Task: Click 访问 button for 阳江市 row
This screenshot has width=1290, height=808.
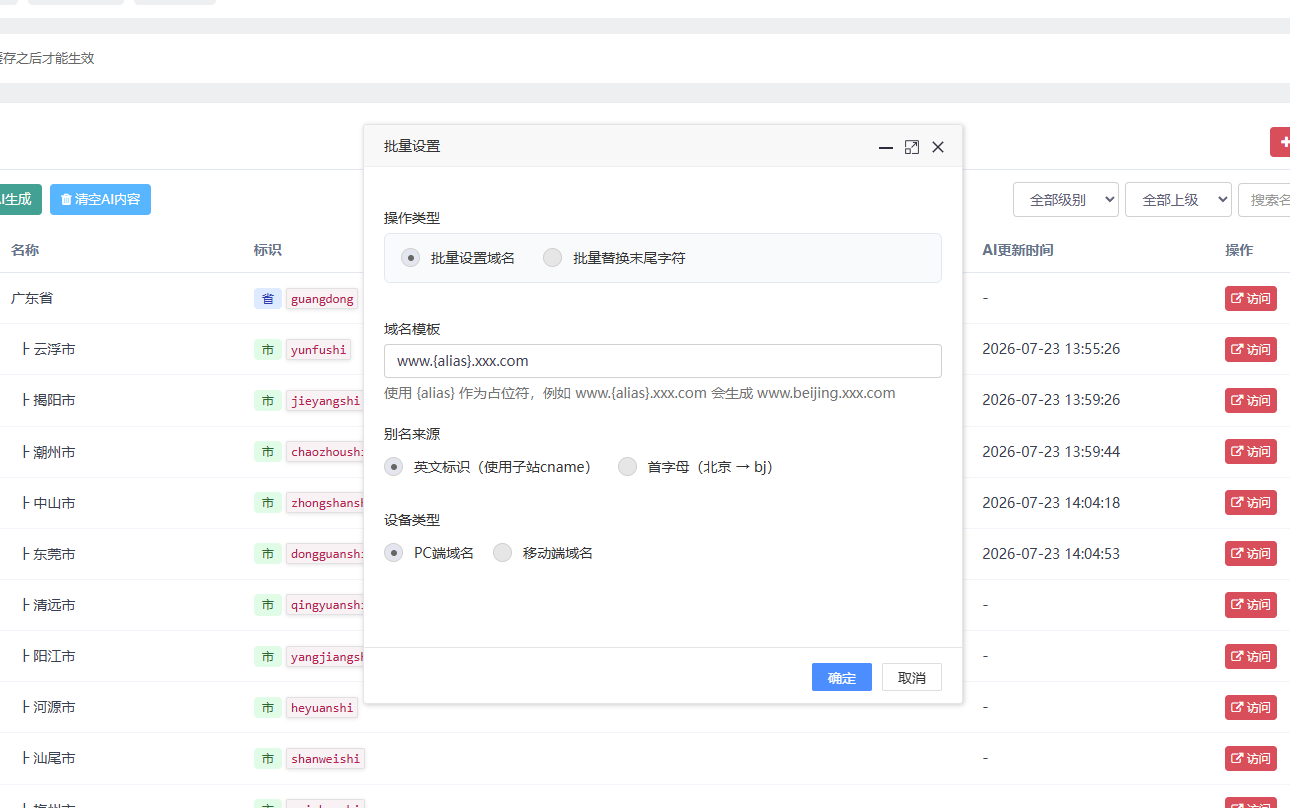Action: coord(1251,656)
